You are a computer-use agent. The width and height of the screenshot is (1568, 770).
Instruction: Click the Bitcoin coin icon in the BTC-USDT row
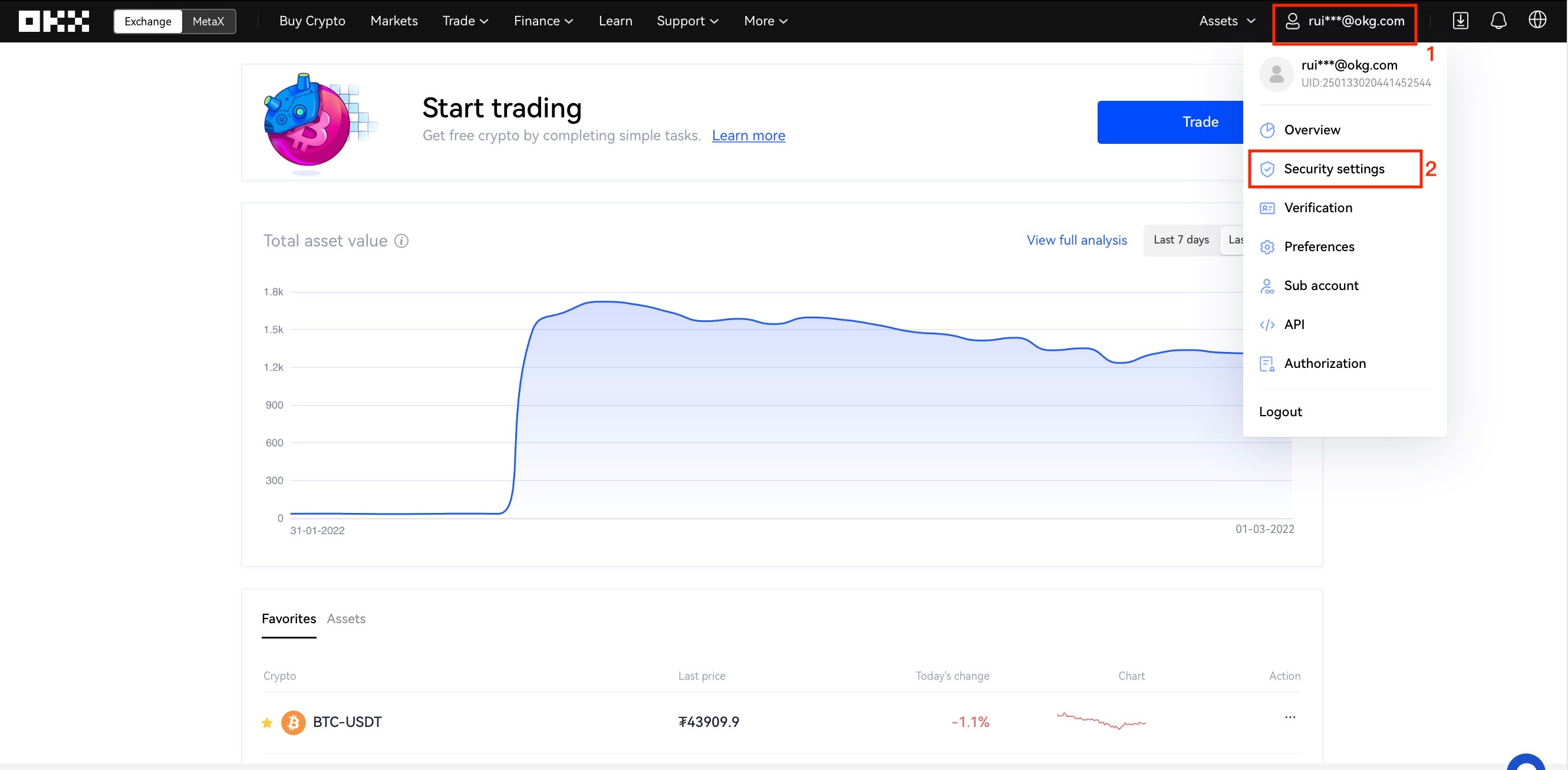coord(293,722)
